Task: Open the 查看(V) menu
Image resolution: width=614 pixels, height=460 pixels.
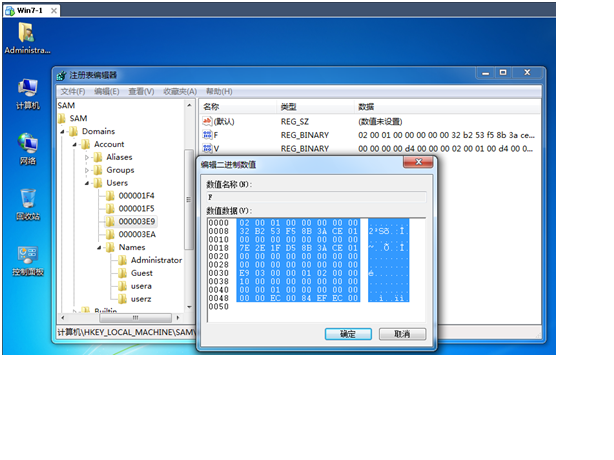Action: click(x=141, y=92)
